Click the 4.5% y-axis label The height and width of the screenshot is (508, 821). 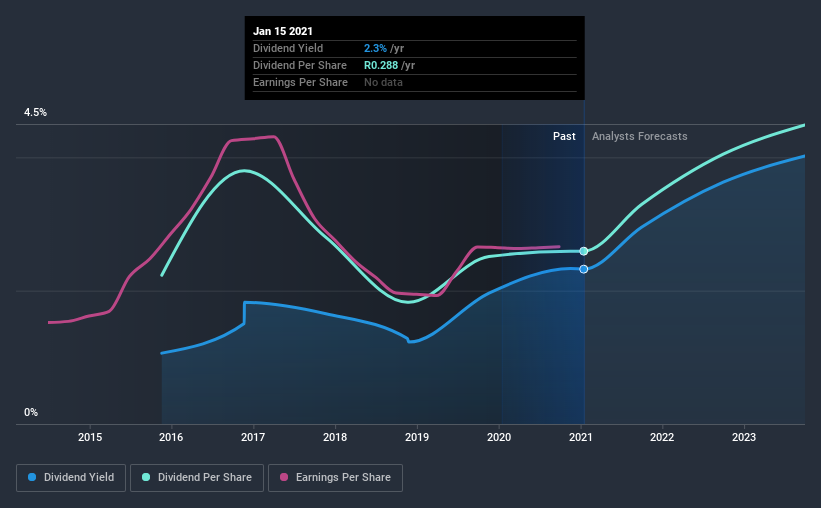click(35, 113)
